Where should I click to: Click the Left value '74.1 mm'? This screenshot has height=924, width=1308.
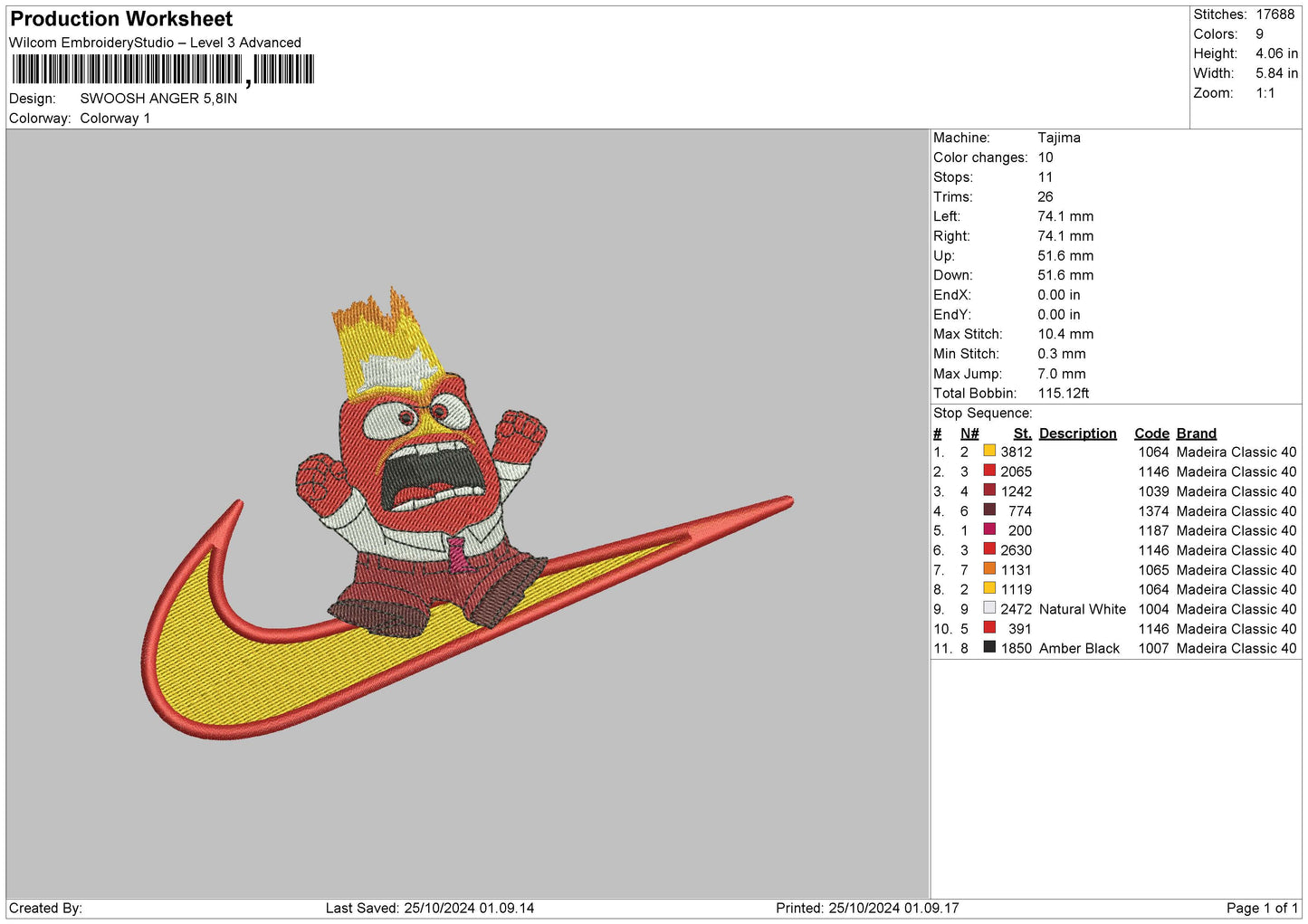click(x=1065, y=216)
